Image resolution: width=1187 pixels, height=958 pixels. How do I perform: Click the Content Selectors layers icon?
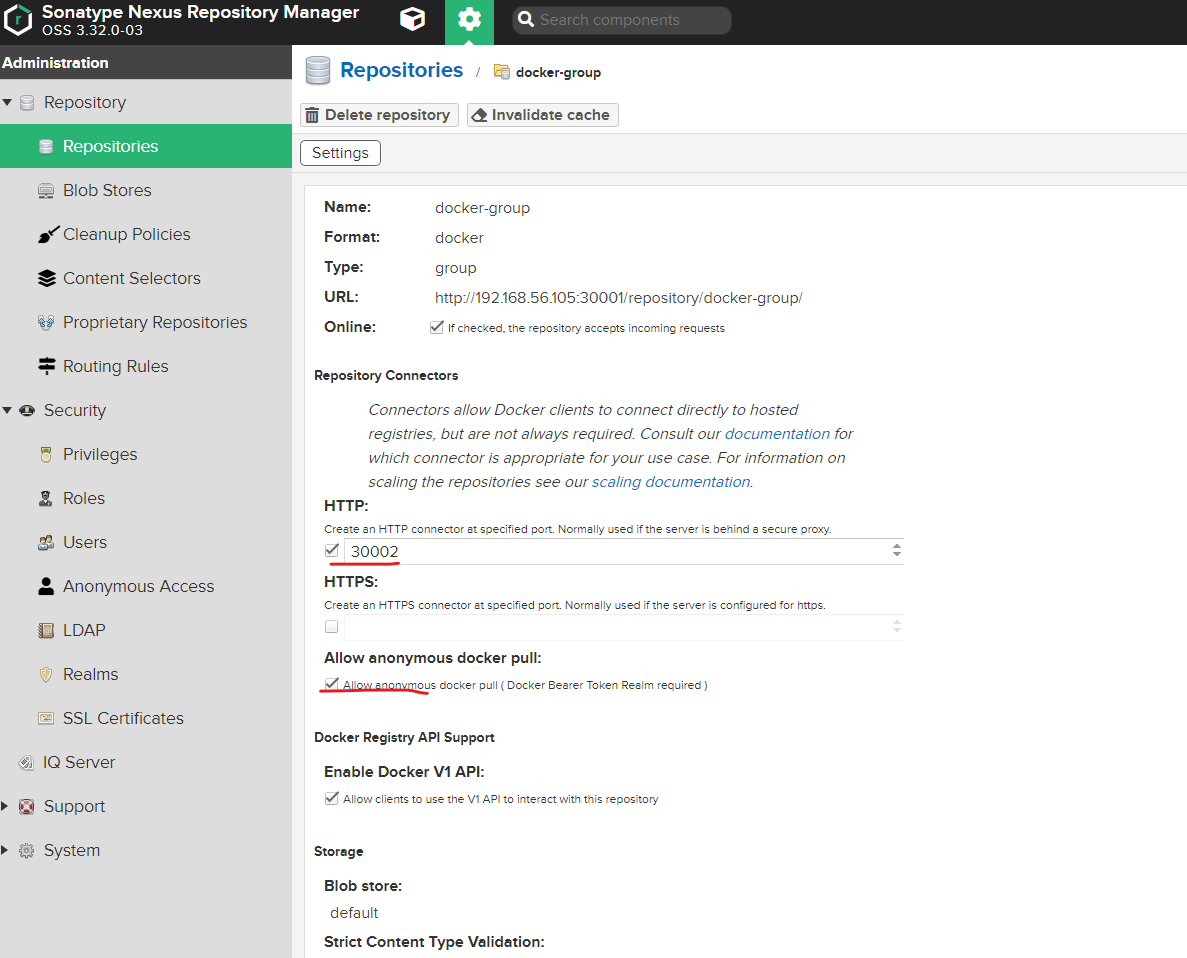(x=46, y=278)
